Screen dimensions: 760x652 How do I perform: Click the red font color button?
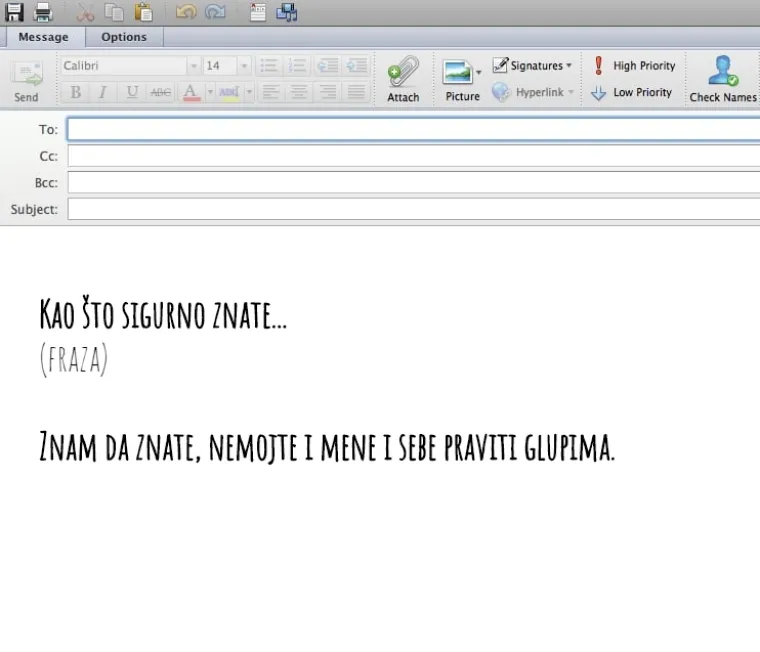191,92
